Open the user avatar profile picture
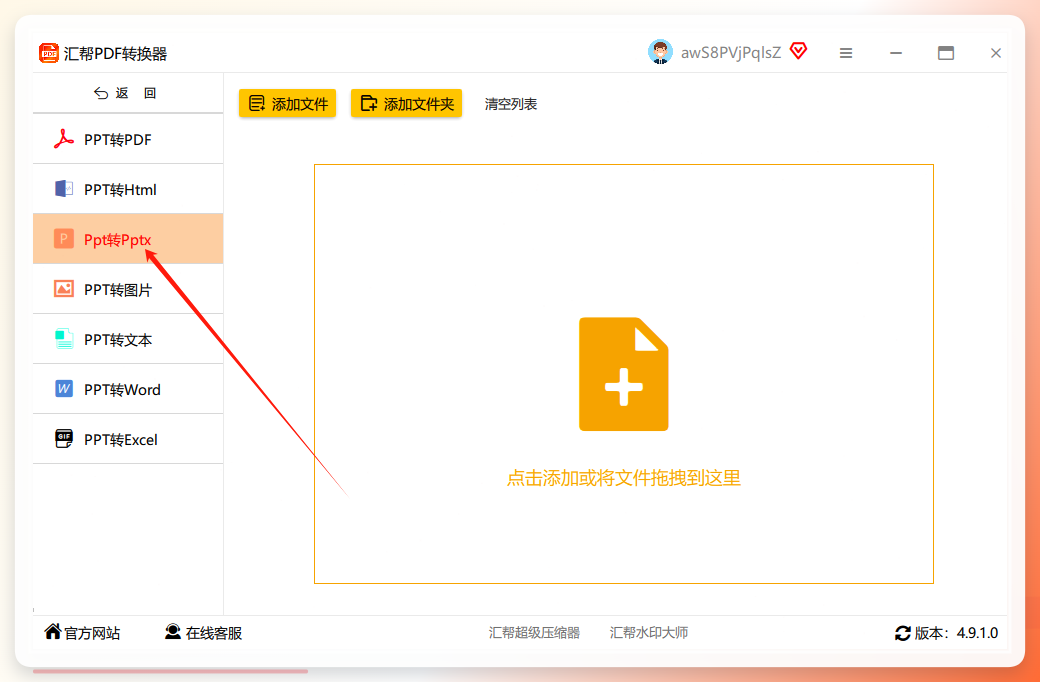Screen dimensions: 1040x682 point(660,52)
